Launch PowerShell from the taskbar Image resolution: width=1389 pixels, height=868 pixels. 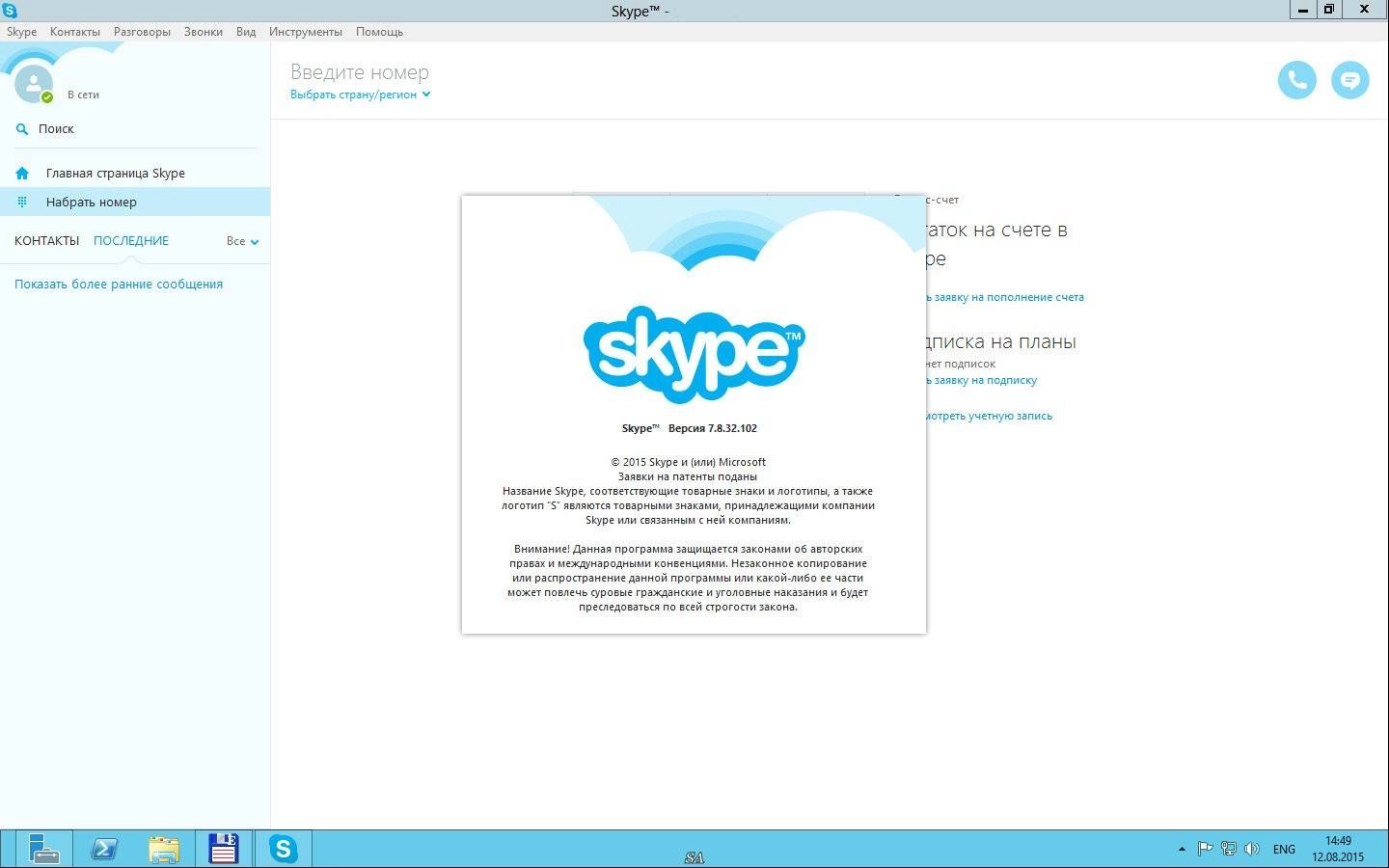(104, 849)
